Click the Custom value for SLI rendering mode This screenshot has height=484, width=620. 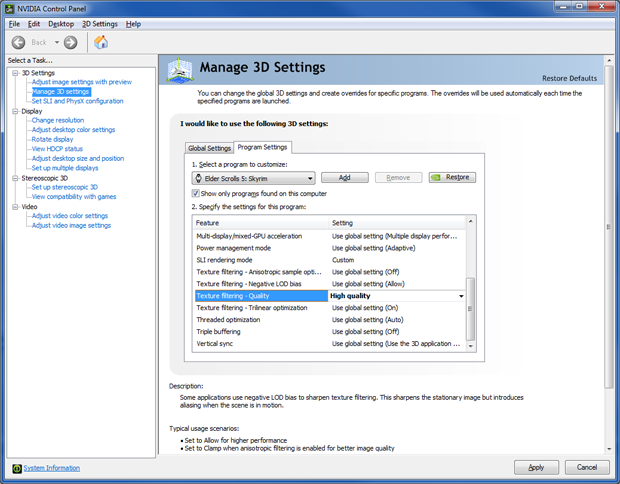(343, 260)
